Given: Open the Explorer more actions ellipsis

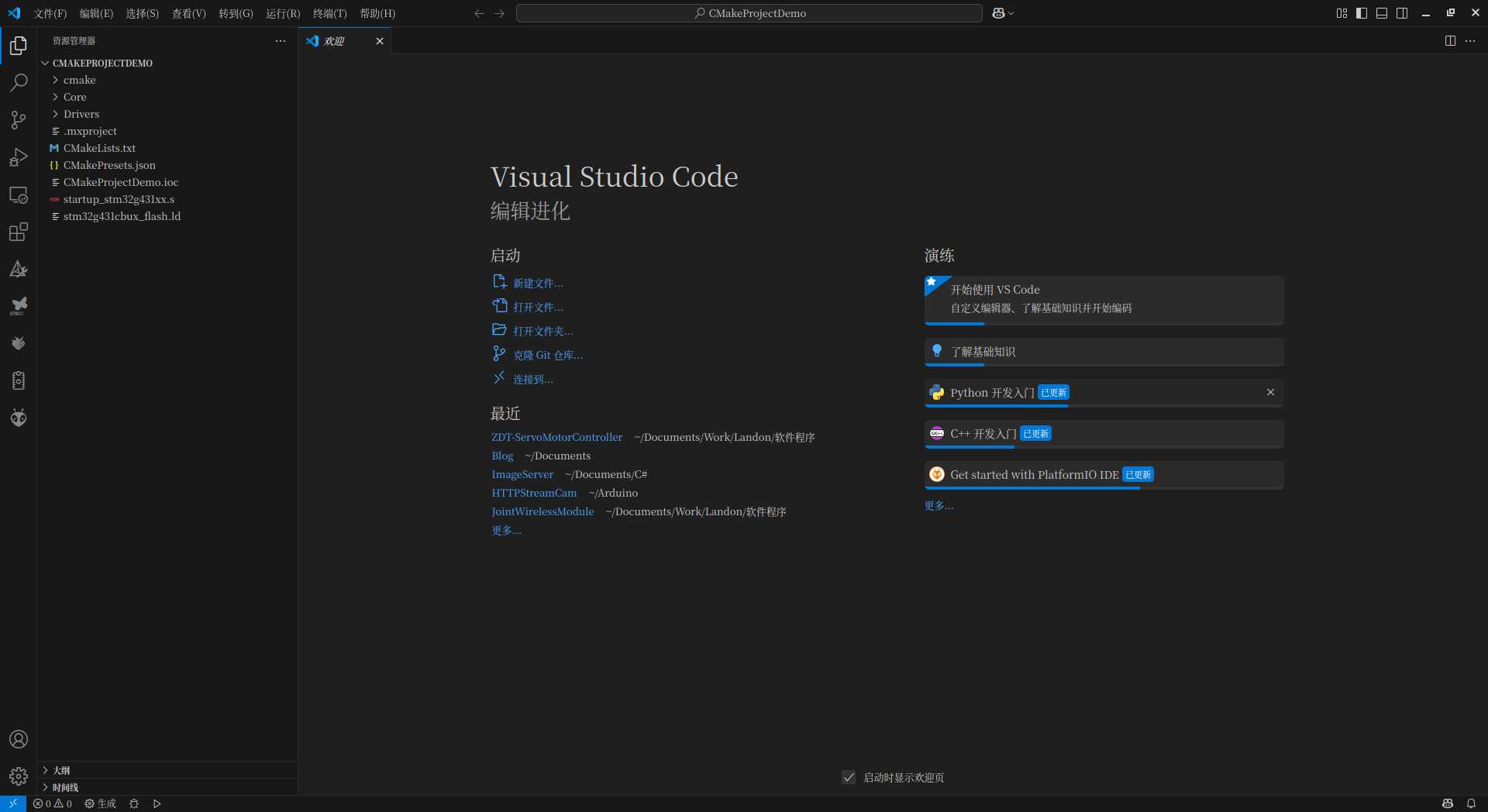Looking at the screenshot, I should coord(281,40).
